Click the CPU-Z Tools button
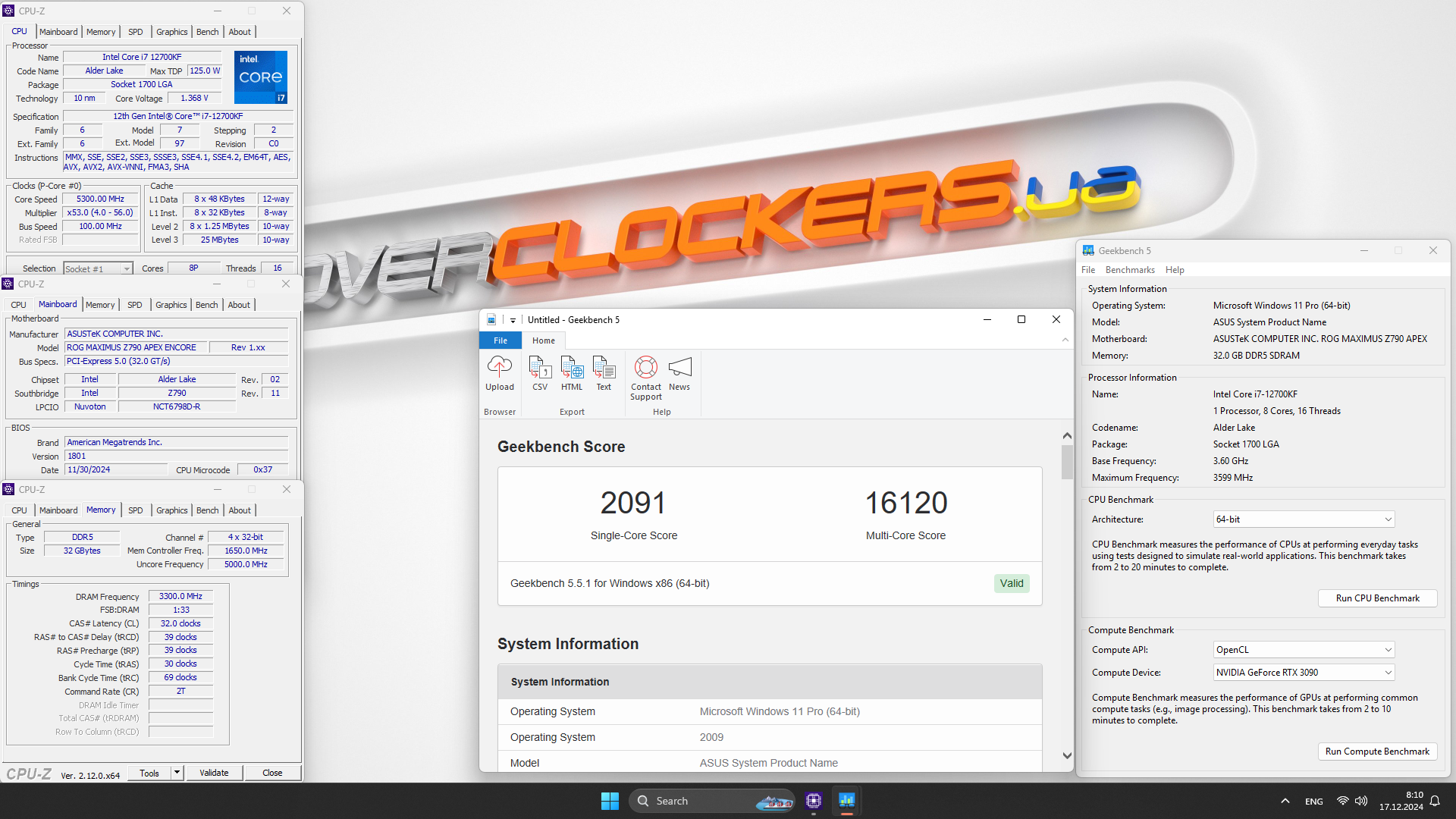The image size is (1456, 819). coord(149,773)
